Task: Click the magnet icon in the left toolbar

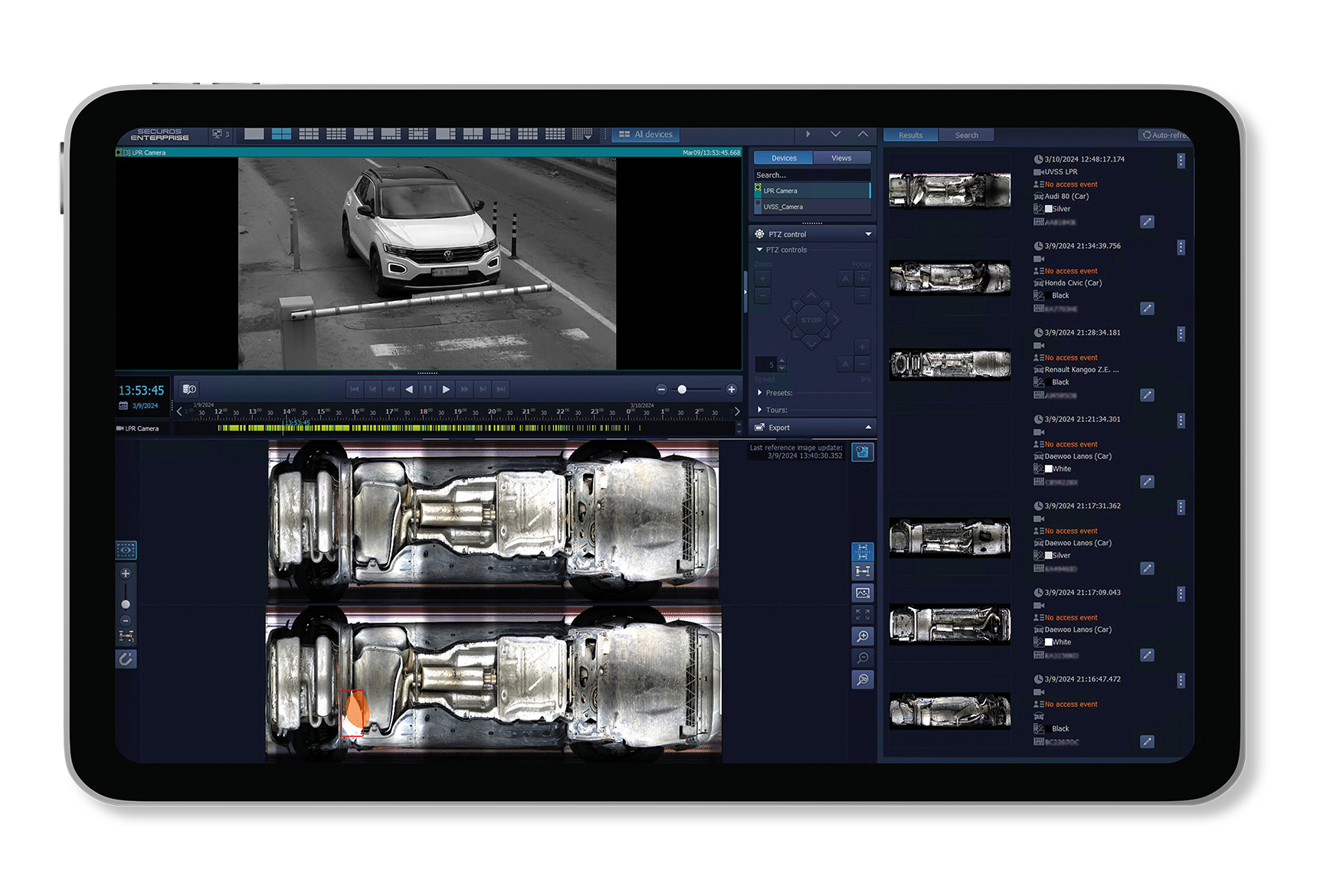Action: point(126,659)
